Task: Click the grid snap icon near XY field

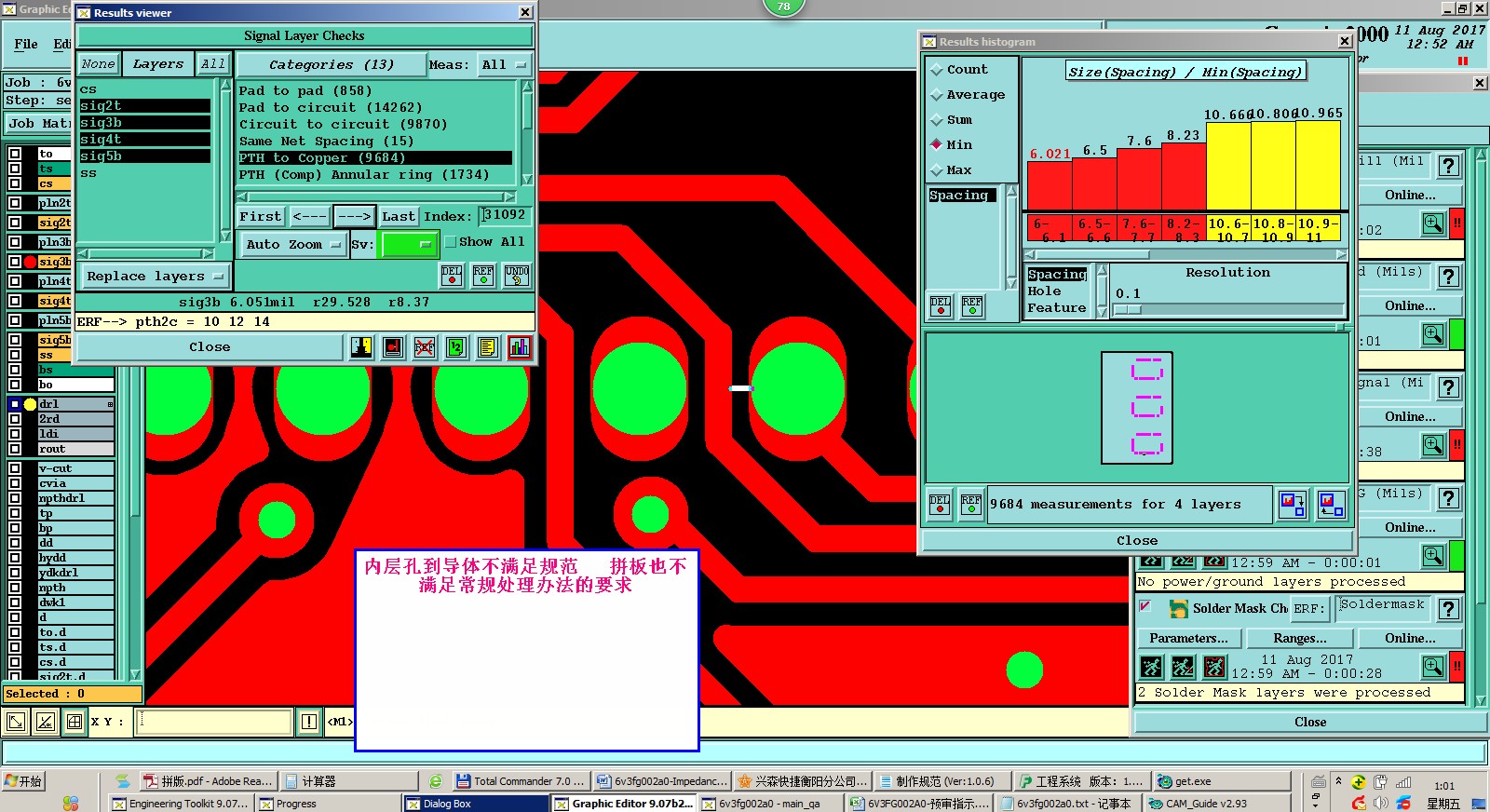Action: click(75, 722)
